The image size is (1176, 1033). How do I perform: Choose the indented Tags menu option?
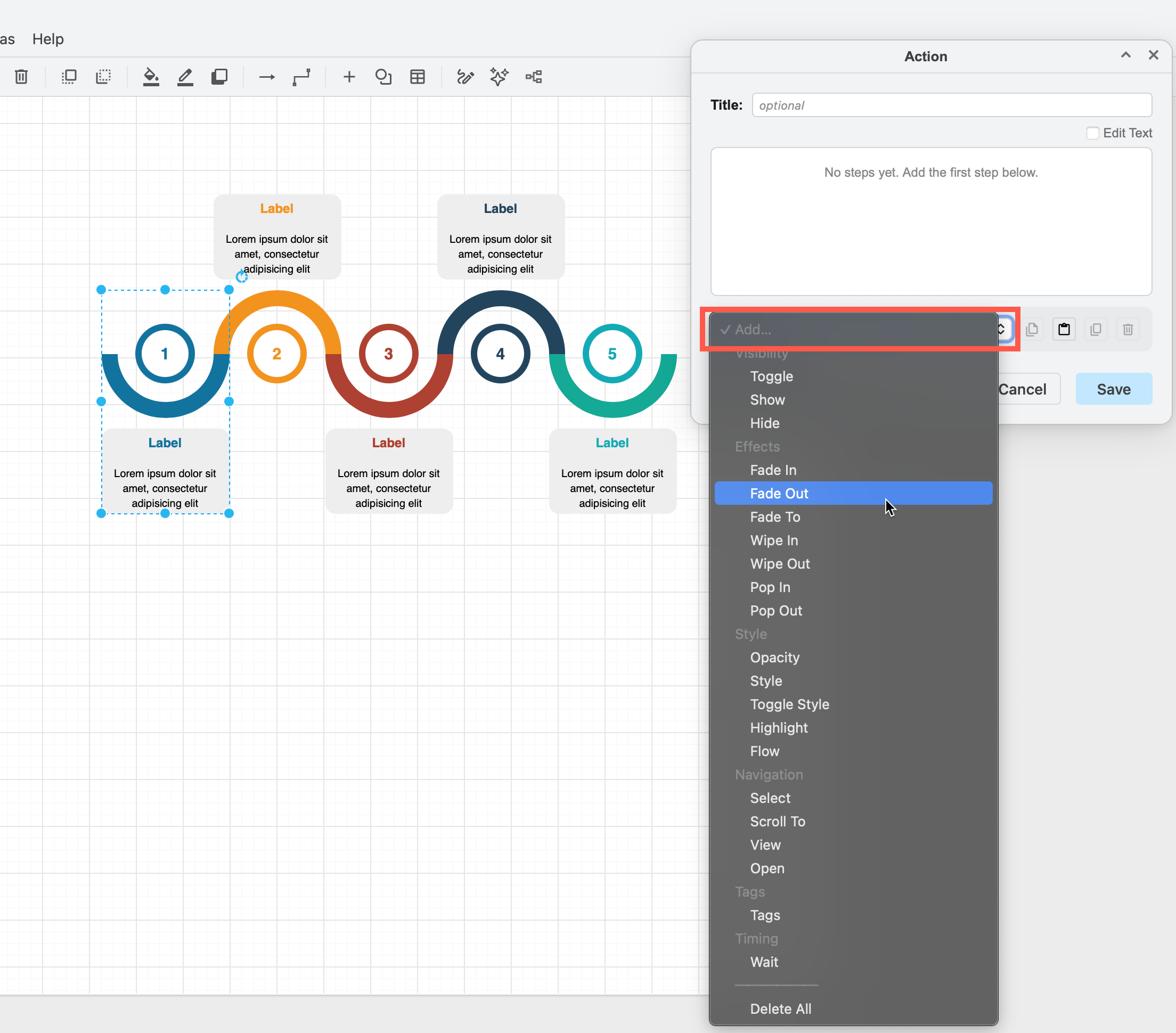(x=853, y=915)
